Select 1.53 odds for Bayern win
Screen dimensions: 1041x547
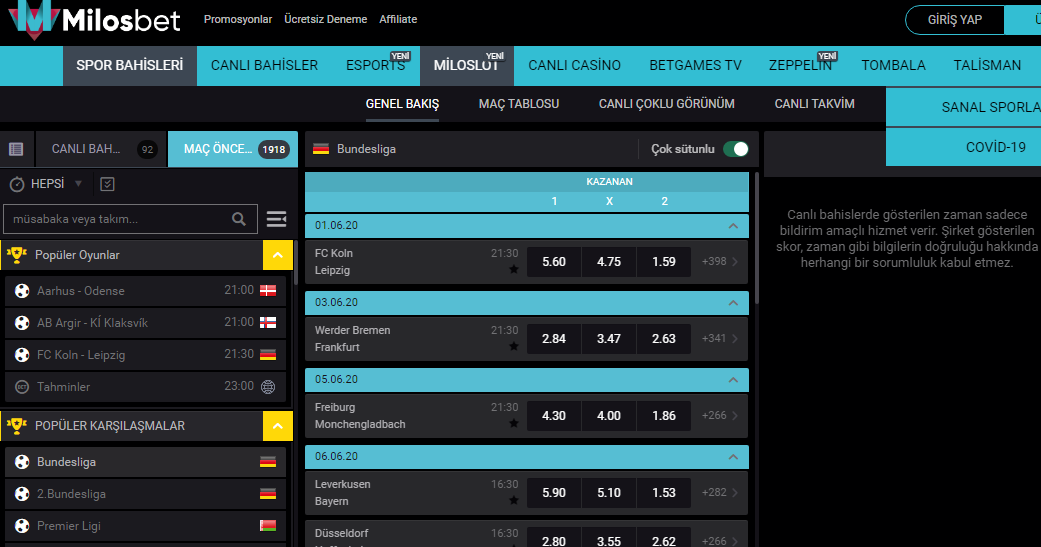[664, 493]
